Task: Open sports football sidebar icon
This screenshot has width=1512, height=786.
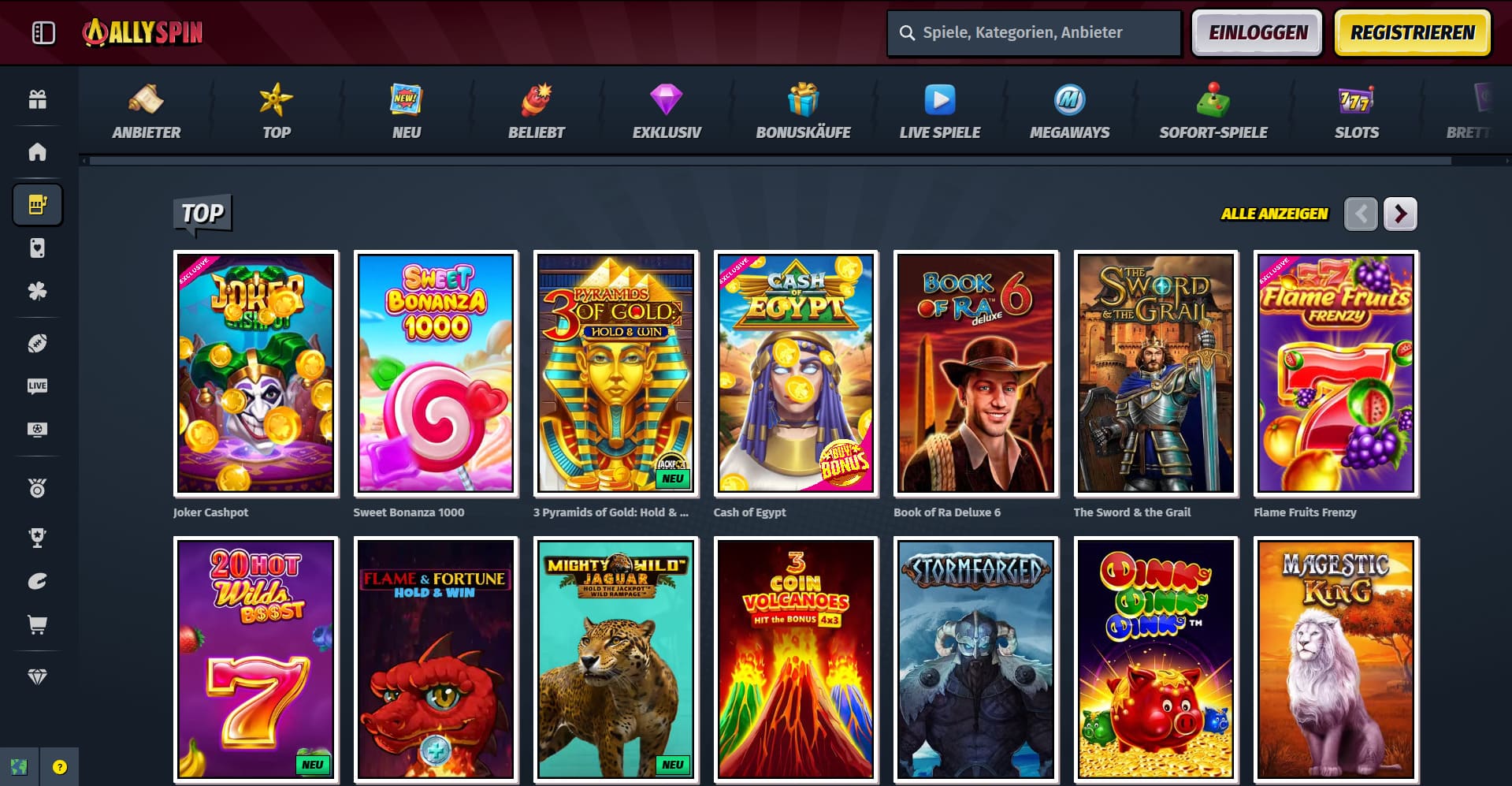Action: 37,343
